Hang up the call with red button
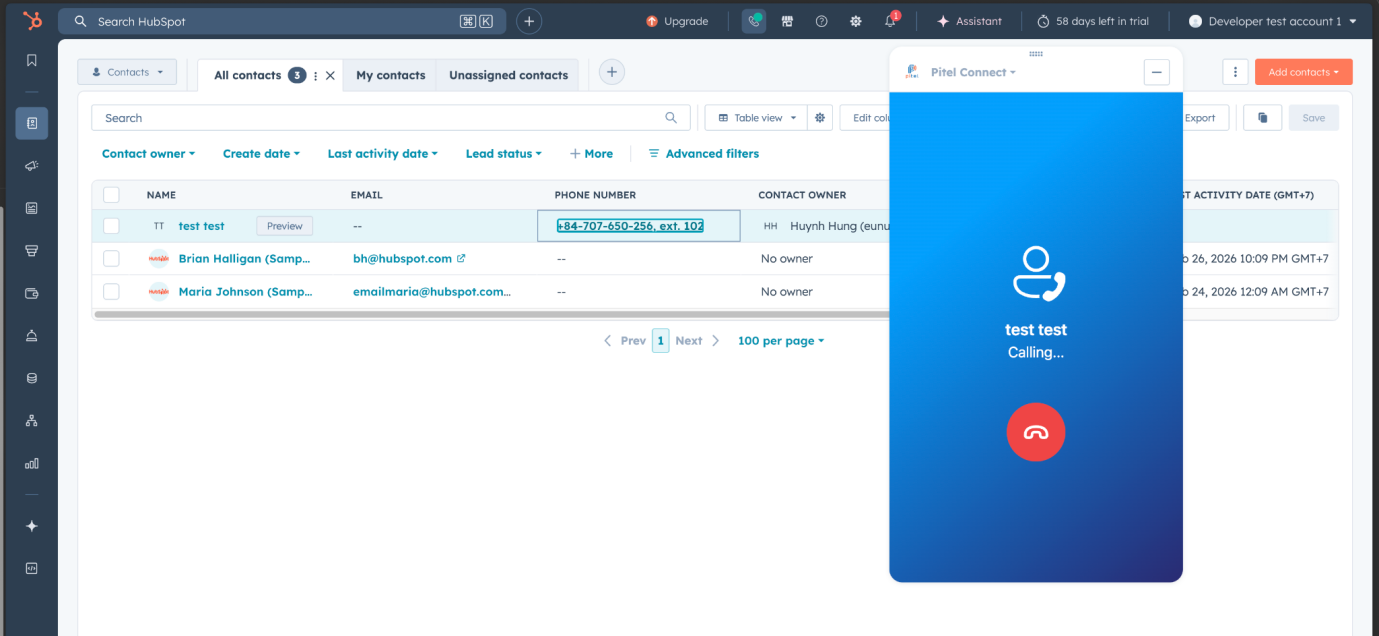 1036,432
